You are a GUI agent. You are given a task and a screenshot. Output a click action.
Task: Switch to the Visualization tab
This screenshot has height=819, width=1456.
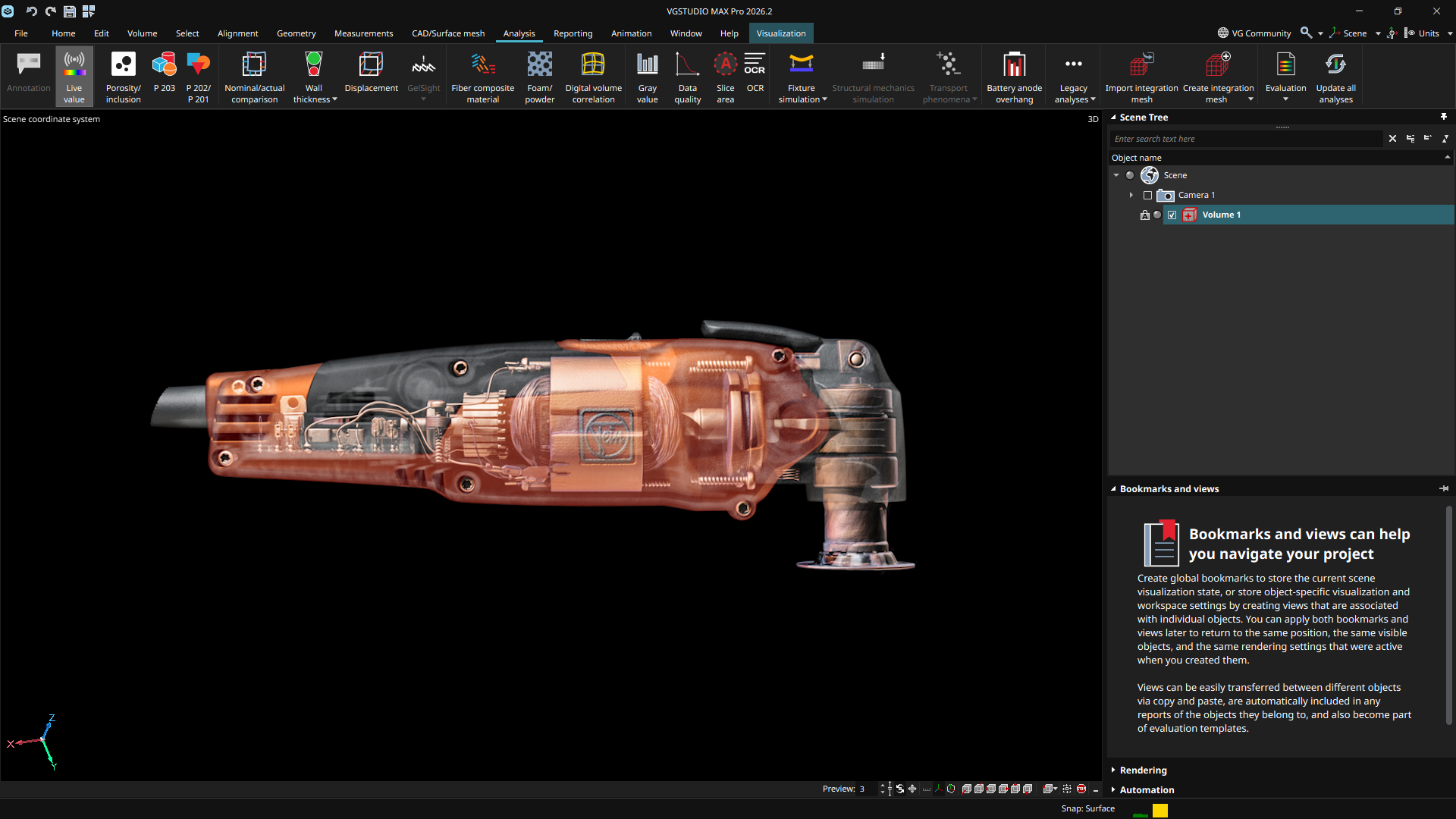tap(781, 33)
